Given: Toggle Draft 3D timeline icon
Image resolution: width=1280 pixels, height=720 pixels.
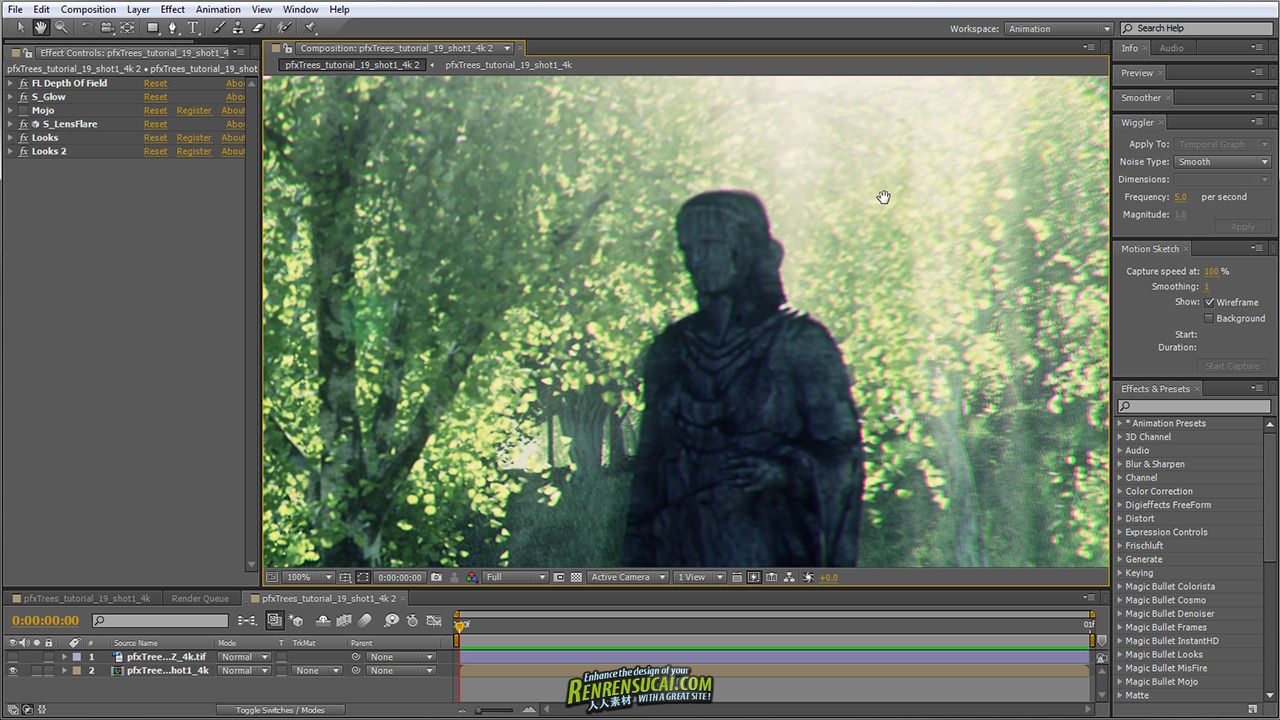Looking at the screenshot, I should pyautogui.click(x=295, y=621).
